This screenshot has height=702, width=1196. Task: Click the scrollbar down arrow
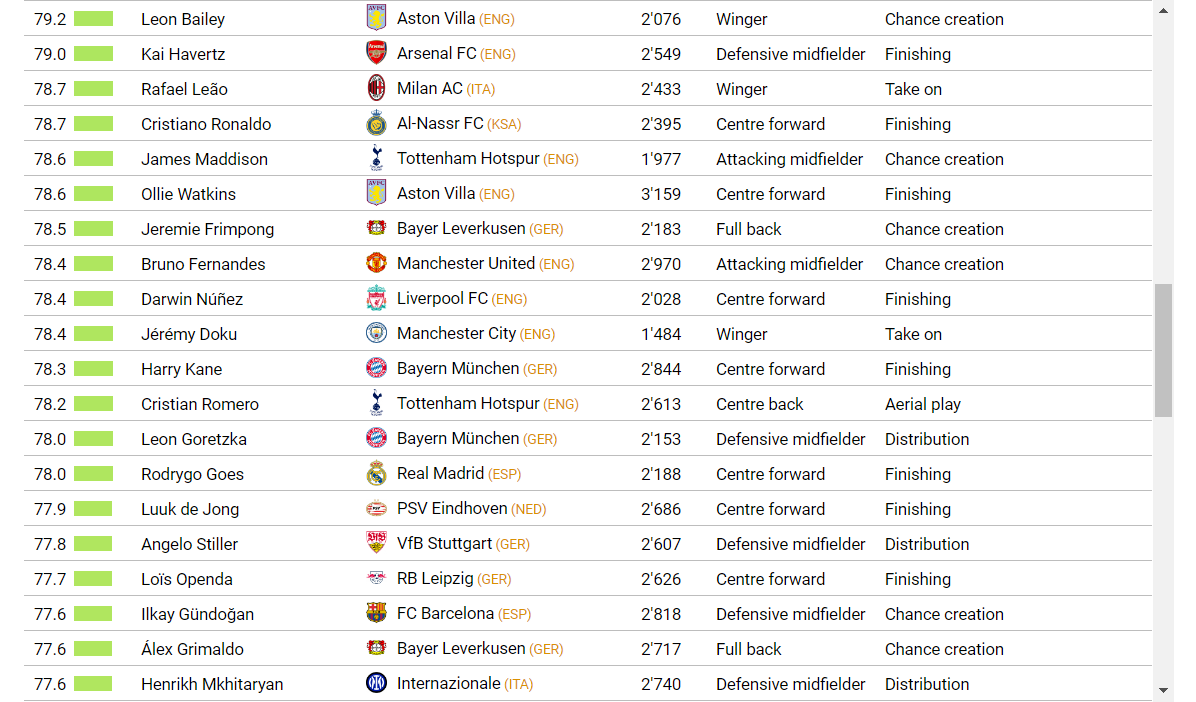pos(1163,691)
